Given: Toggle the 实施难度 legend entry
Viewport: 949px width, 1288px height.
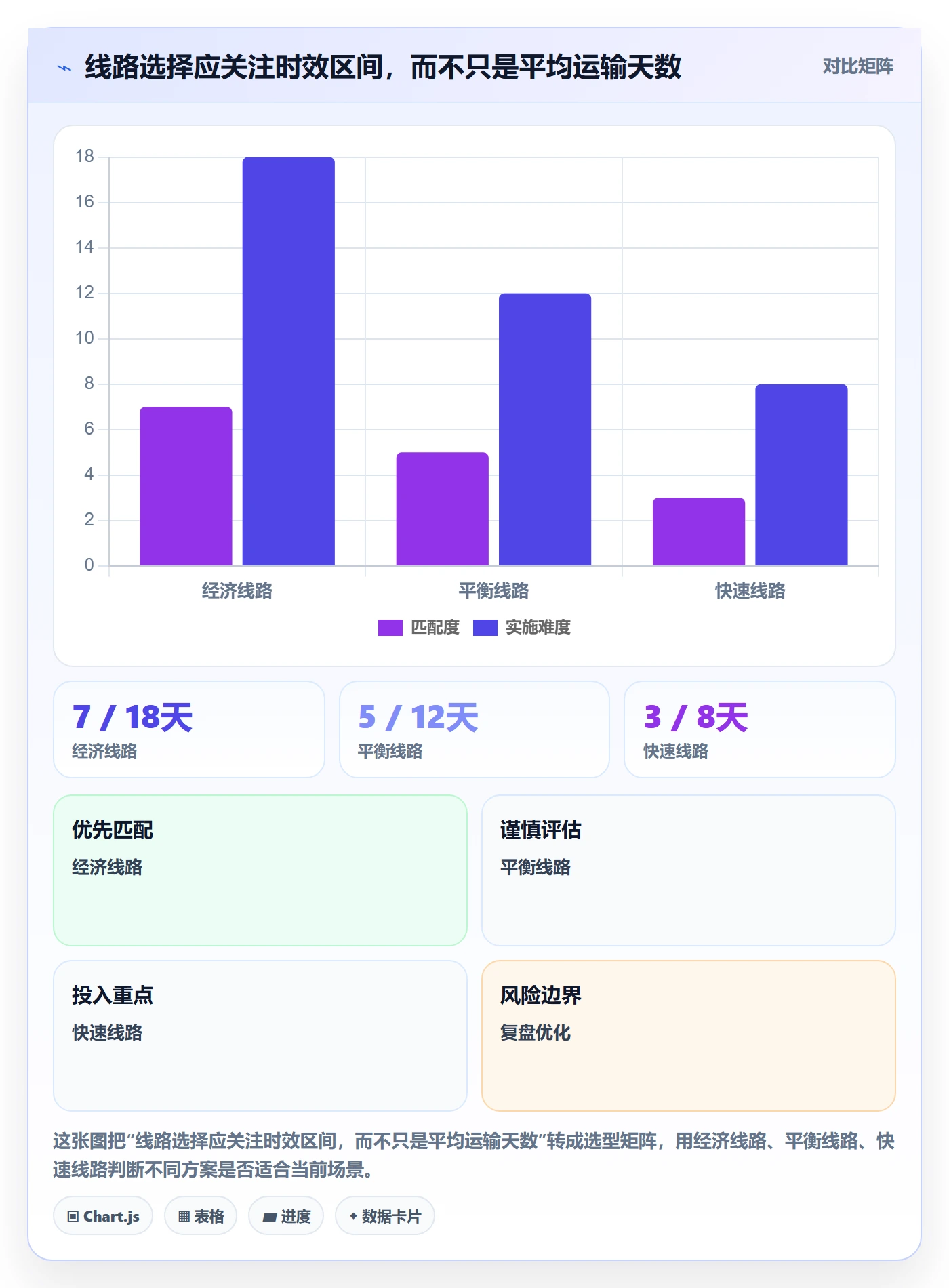Looking at the screenshot, I should (522, 627).
